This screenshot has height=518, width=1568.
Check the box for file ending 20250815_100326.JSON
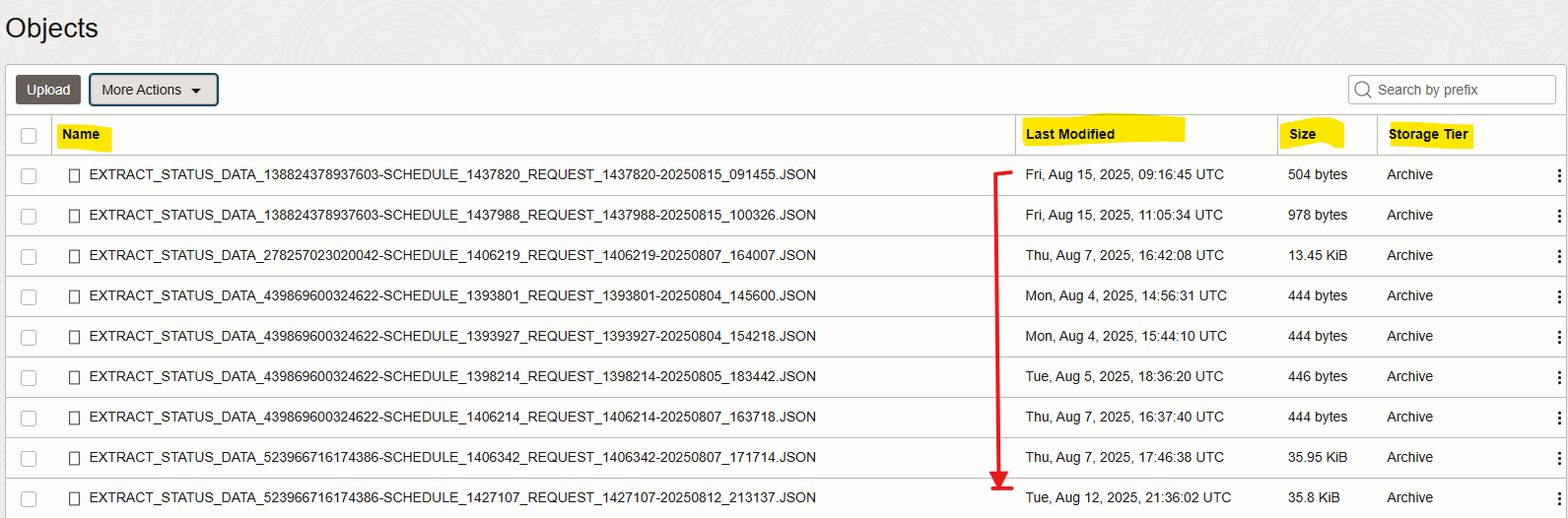point(29,217)
